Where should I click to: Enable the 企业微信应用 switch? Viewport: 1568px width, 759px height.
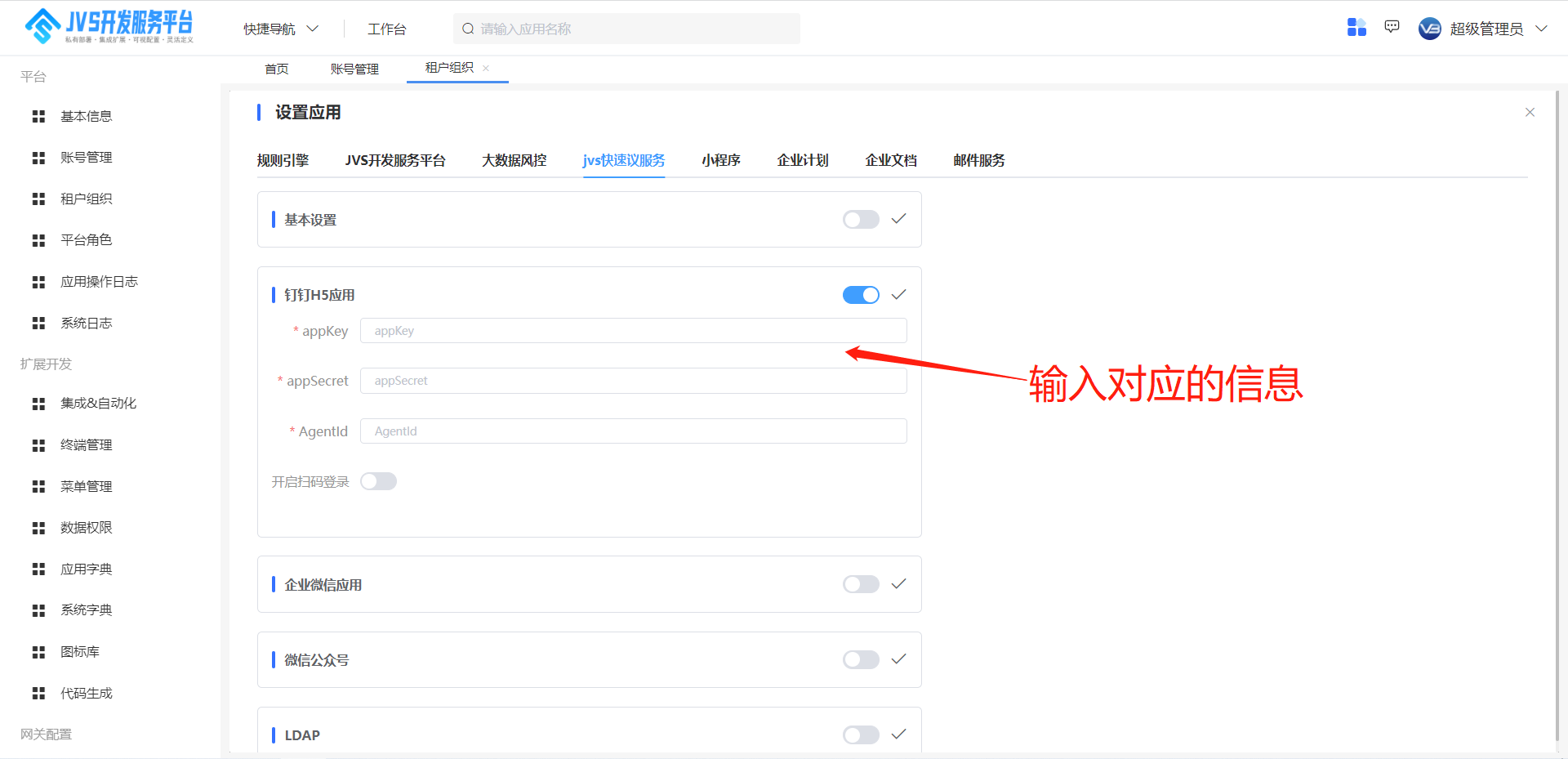pos(861,584)
